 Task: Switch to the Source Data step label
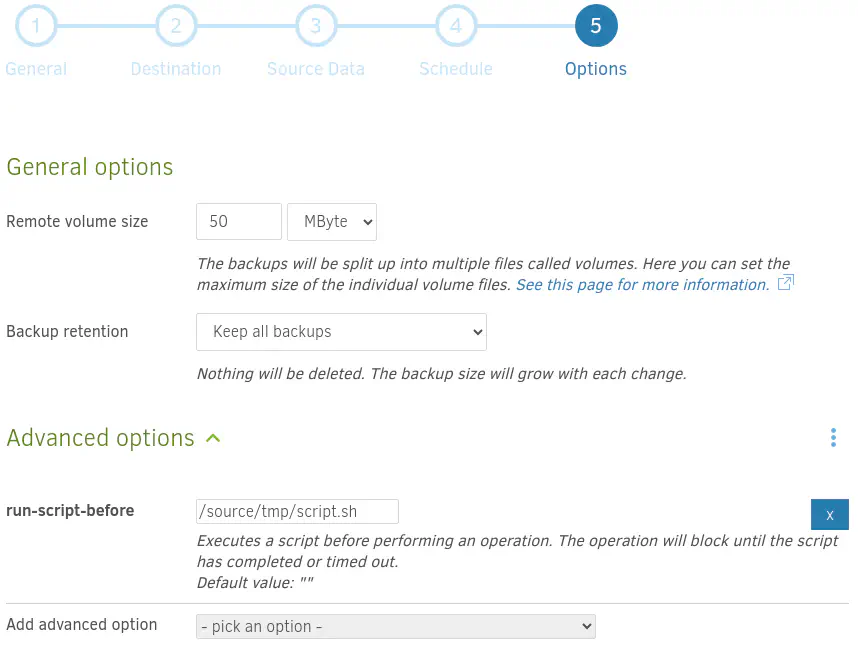pyautogui.click(x=316, y=69)
